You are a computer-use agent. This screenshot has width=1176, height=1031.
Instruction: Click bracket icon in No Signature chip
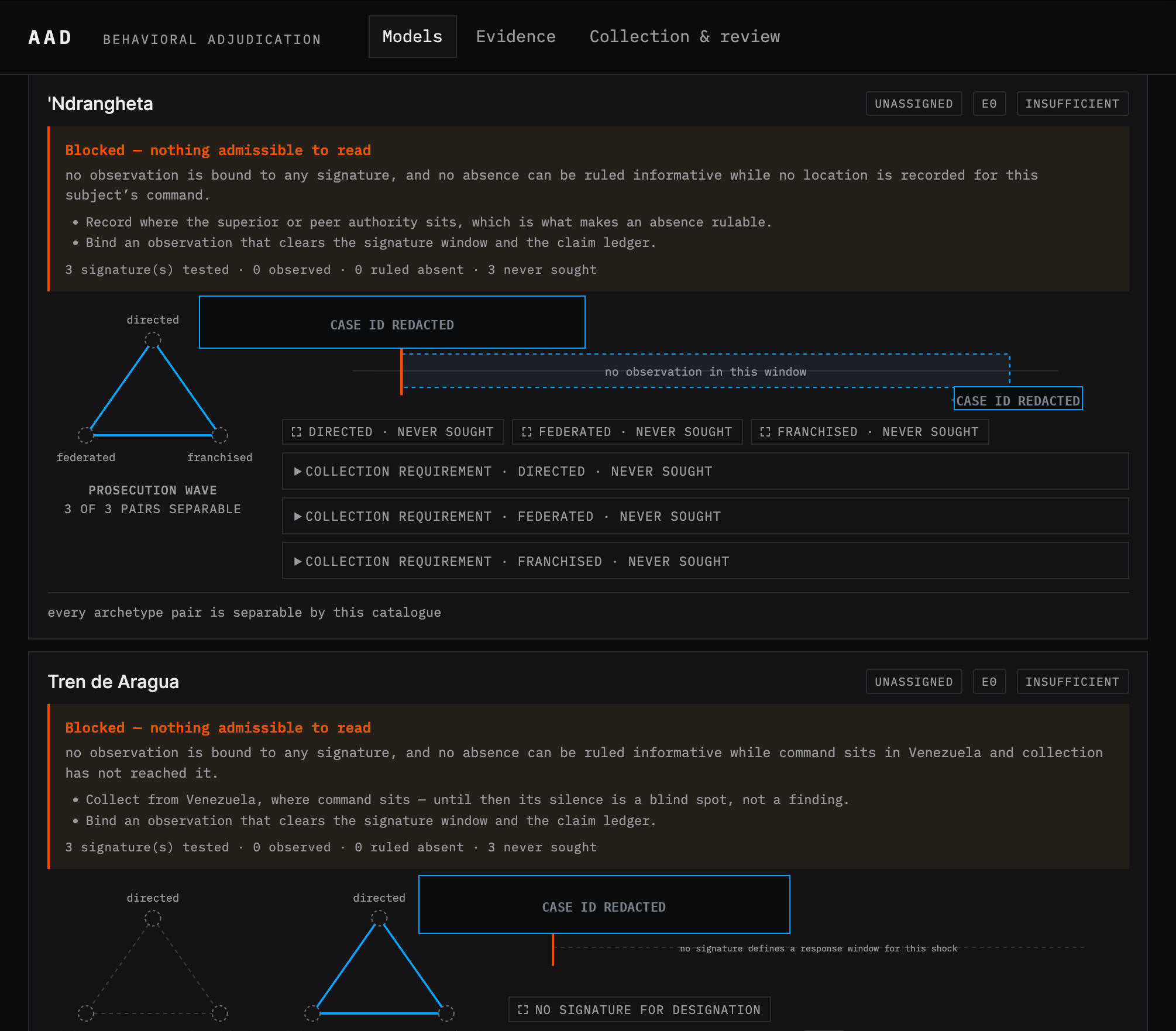pyautogui.click(x=523, y=1009)
